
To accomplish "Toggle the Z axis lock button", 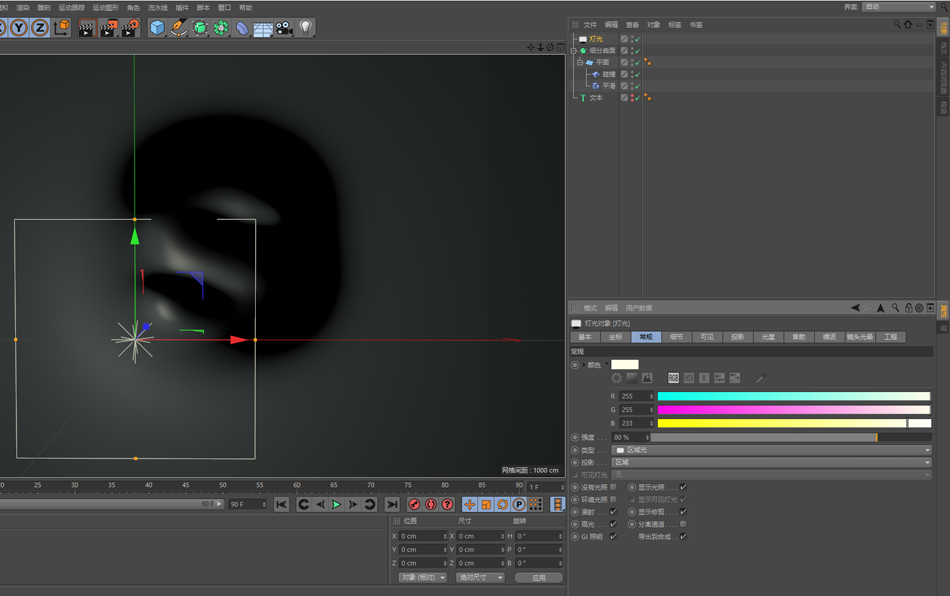I will (x=40, y=27).
